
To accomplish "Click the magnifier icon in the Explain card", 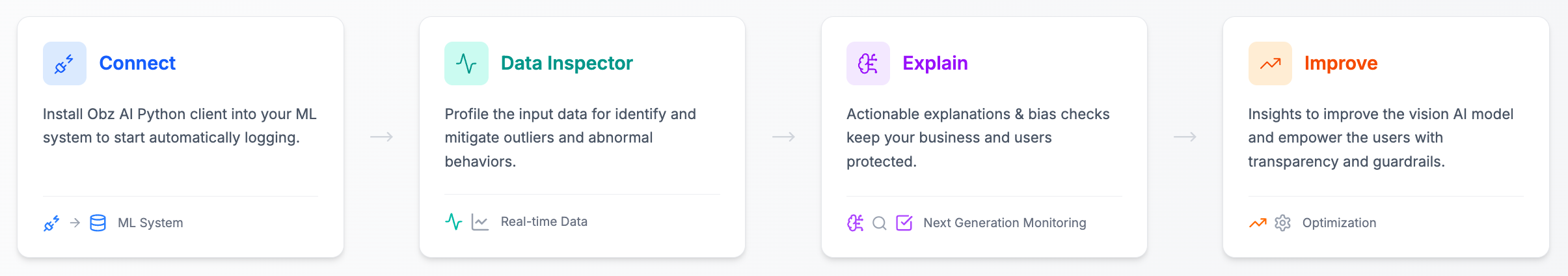I will pos(879,223).
